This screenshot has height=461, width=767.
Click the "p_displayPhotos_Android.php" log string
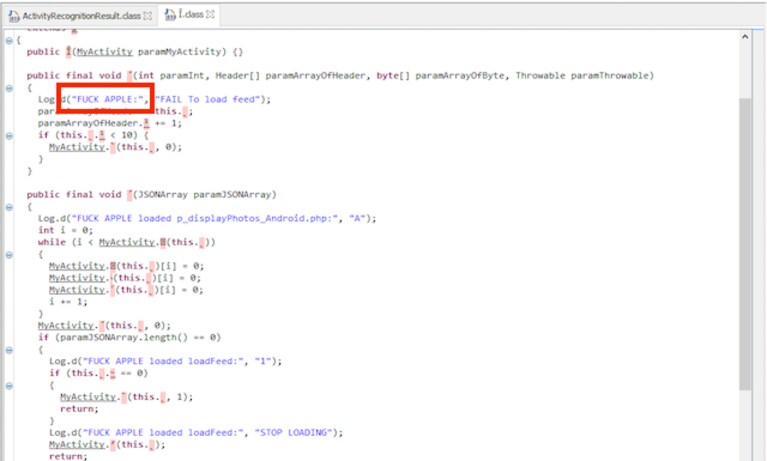point(205,218)
